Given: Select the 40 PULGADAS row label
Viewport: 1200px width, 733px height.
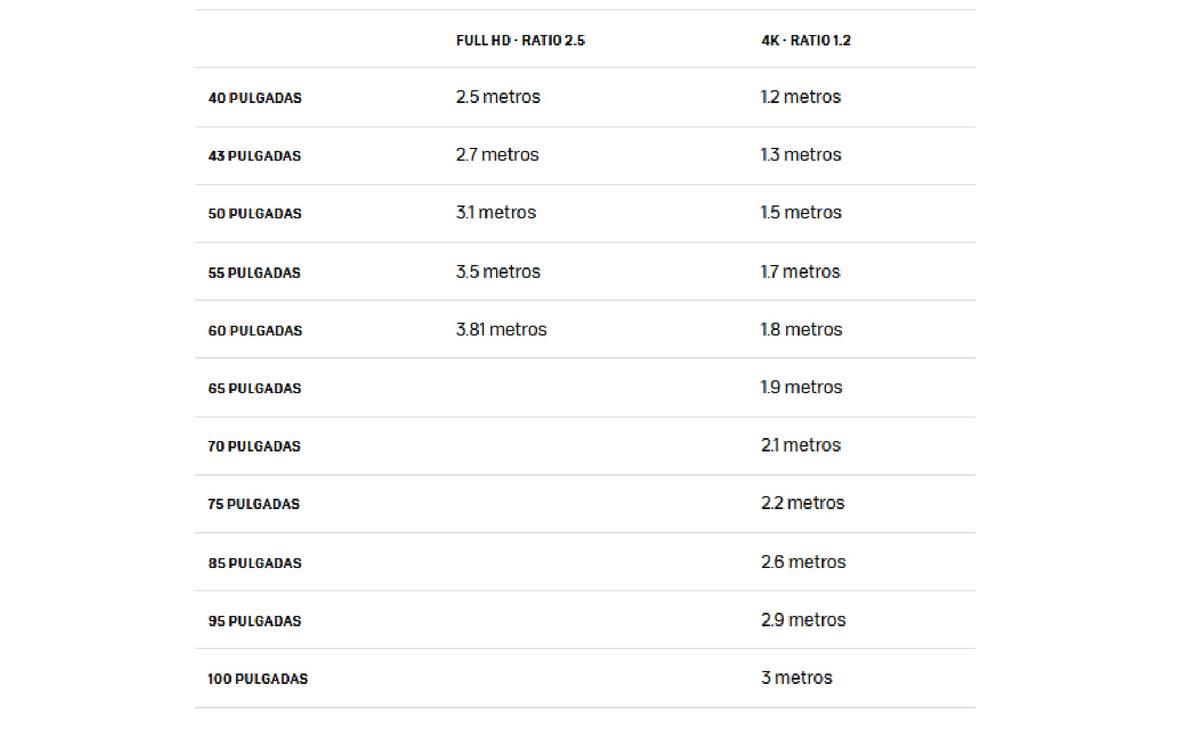Looking at the screenshot, I should click(x=255, y=98).
